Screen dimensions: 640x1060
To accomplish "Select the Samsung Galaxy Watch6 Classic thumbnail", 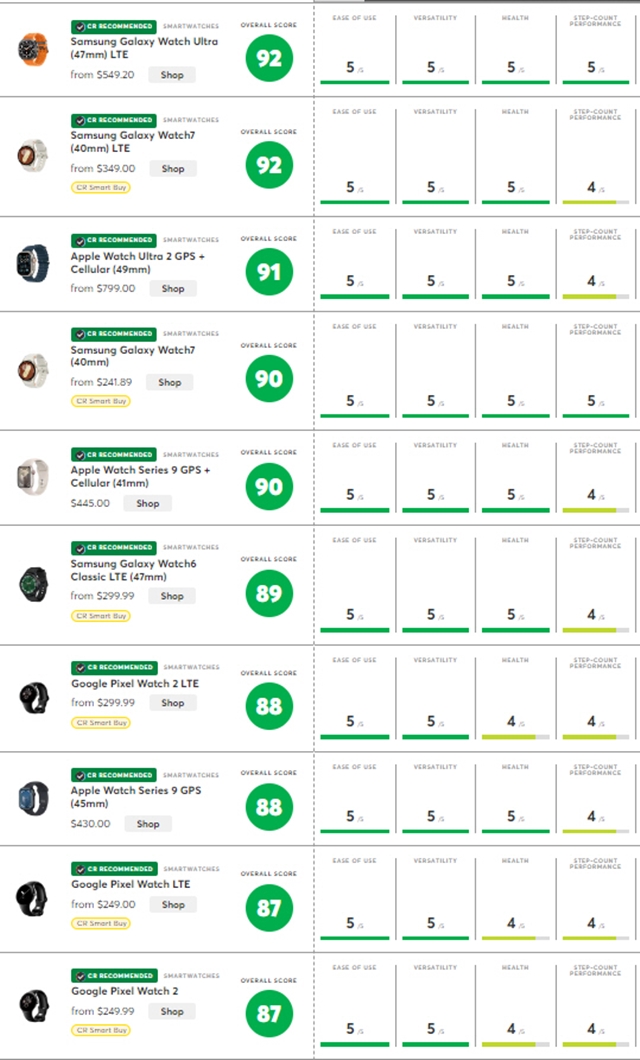I will 32,584.
